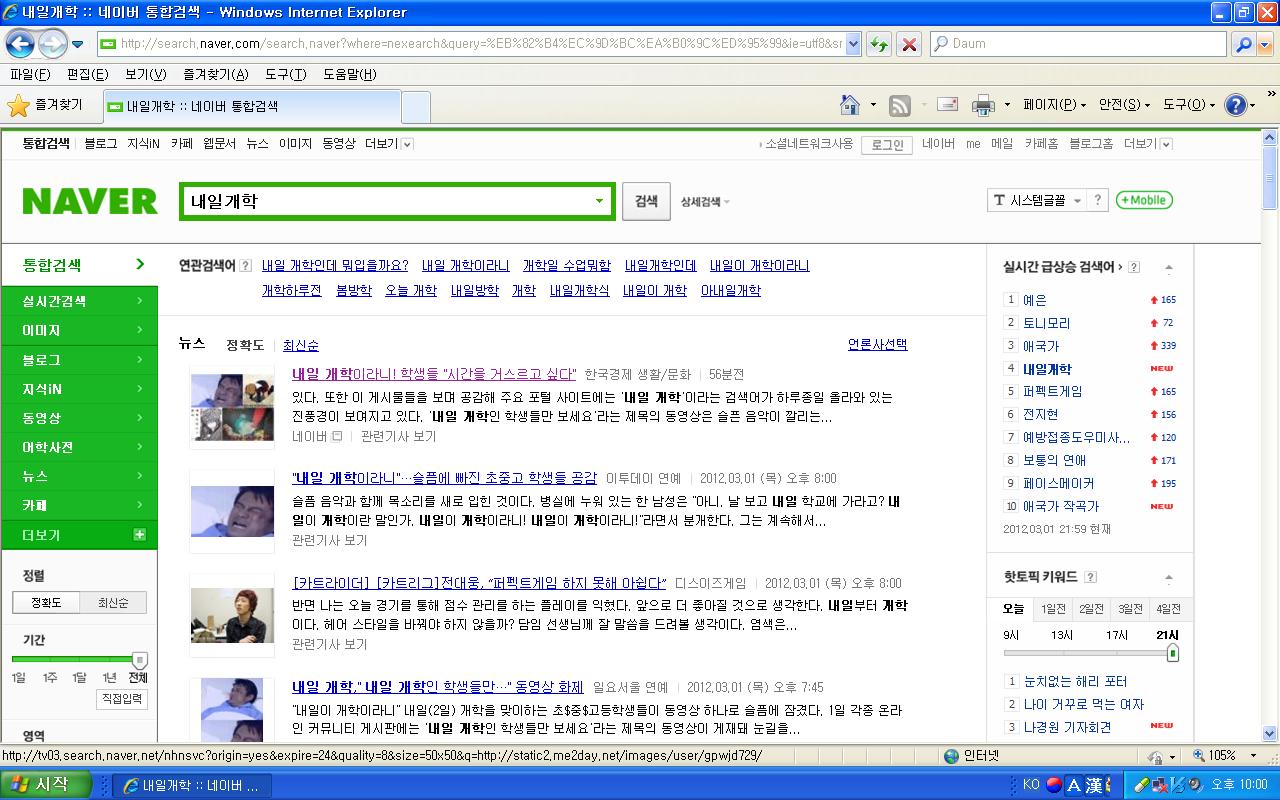Open the 시스템글꼴 font dropdown

point(1036,200)
